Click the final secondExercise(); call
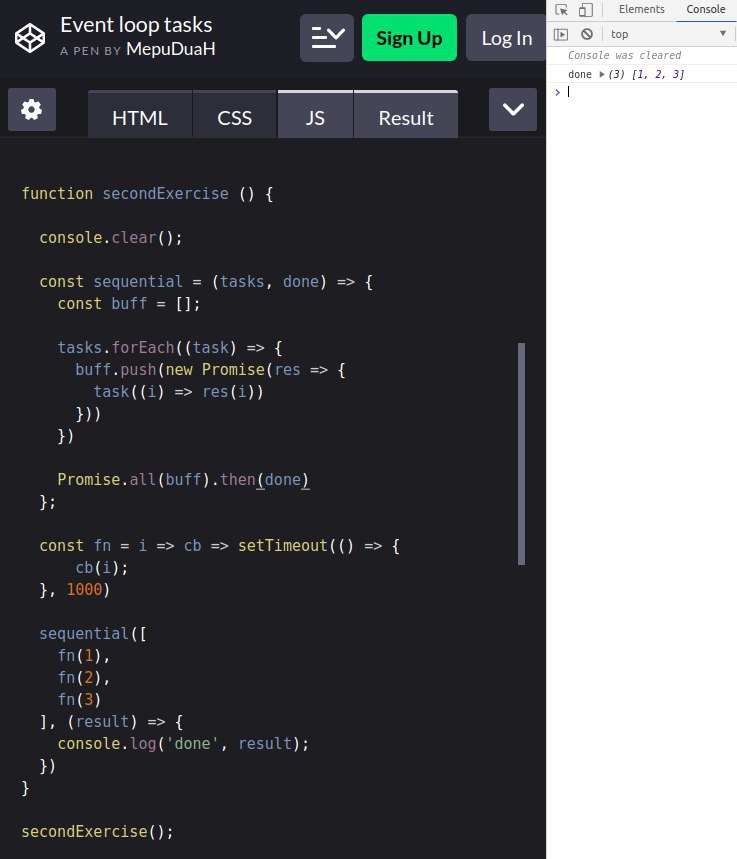 pyautogui.click(x=98, y=832)
